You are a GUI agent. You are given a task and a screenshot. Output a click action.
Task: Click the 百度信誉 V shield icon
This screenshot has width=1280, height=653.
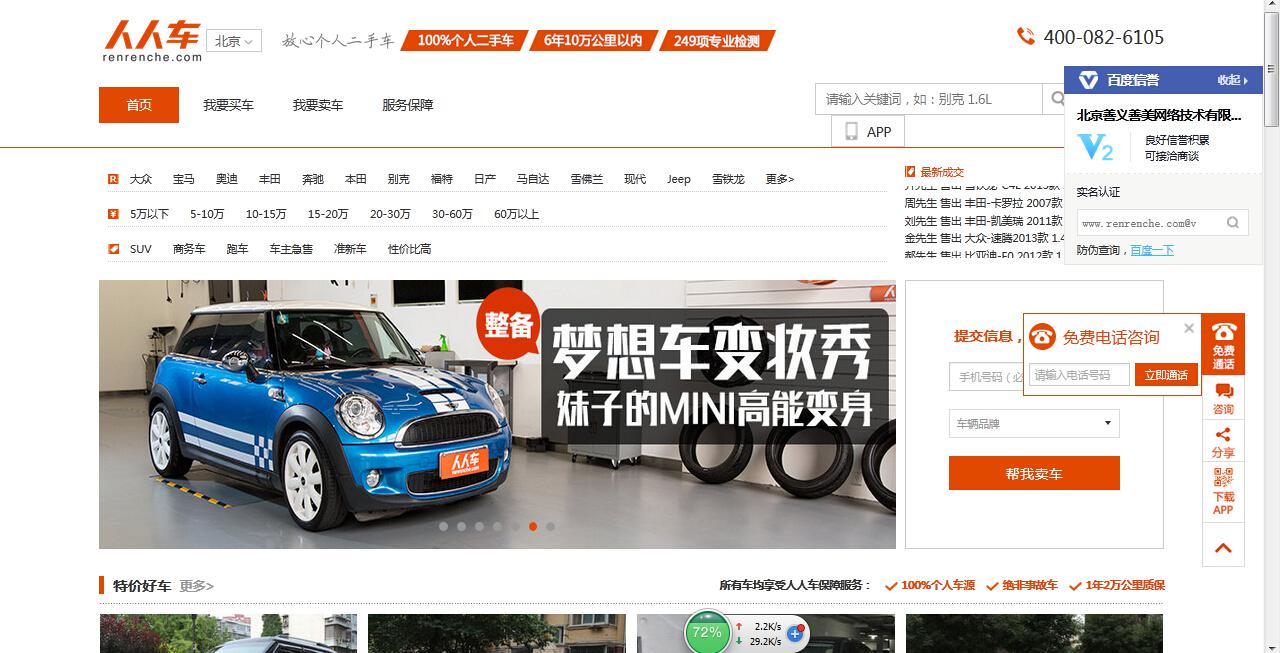(1088, 80)
